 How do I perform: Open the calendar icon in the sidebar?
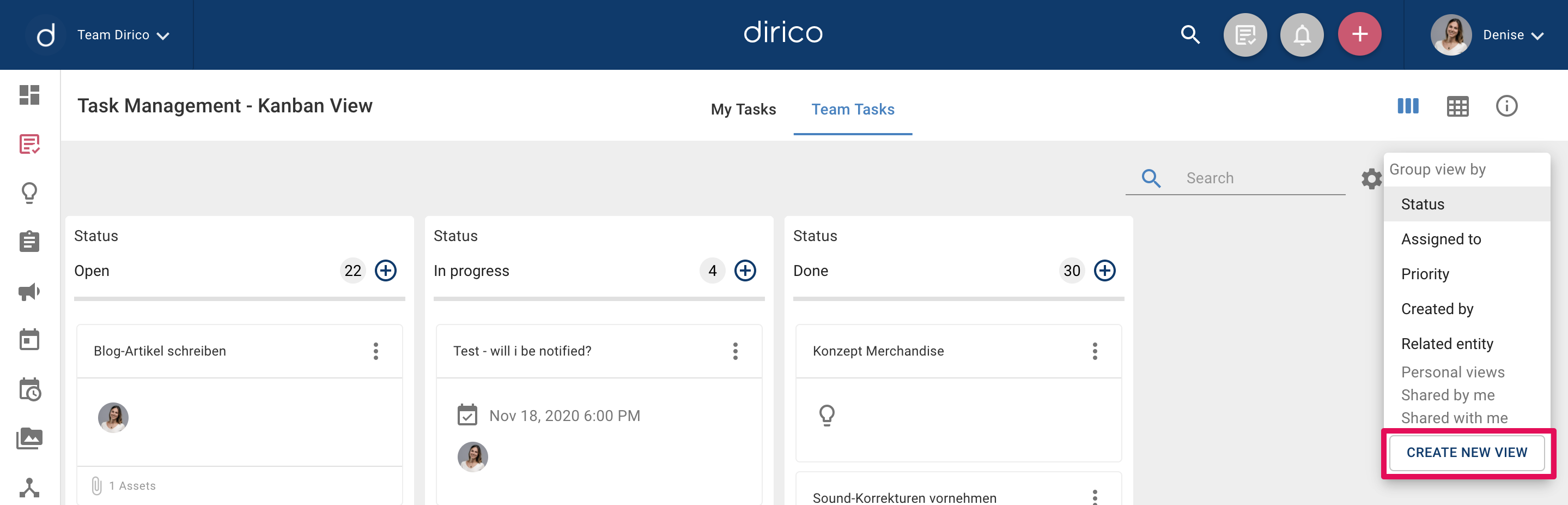pyautogui.click(x=29, y=339)
